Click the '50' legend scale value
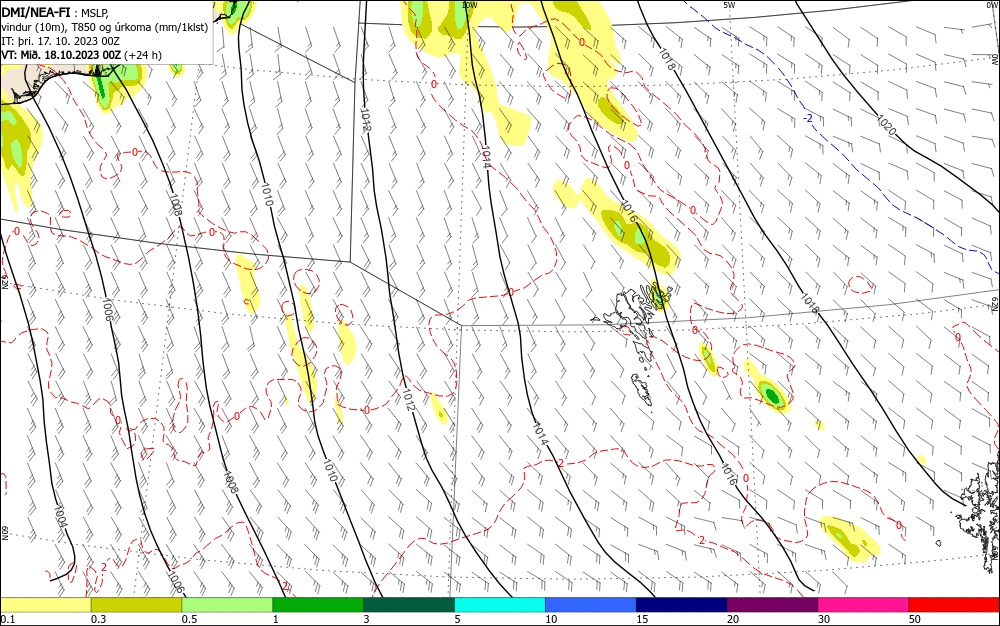1000x626 pixels. [915, 619]
